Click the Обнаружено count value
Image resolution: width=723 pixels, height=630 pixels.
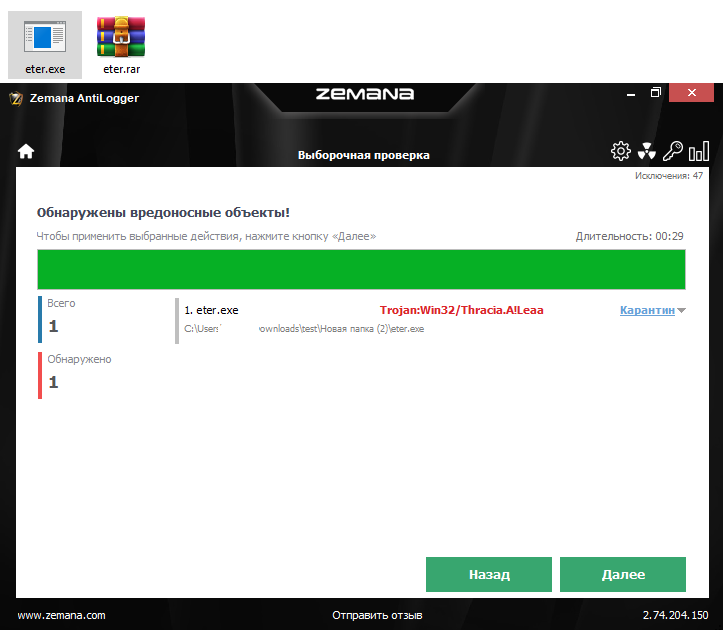click(53, 382)
